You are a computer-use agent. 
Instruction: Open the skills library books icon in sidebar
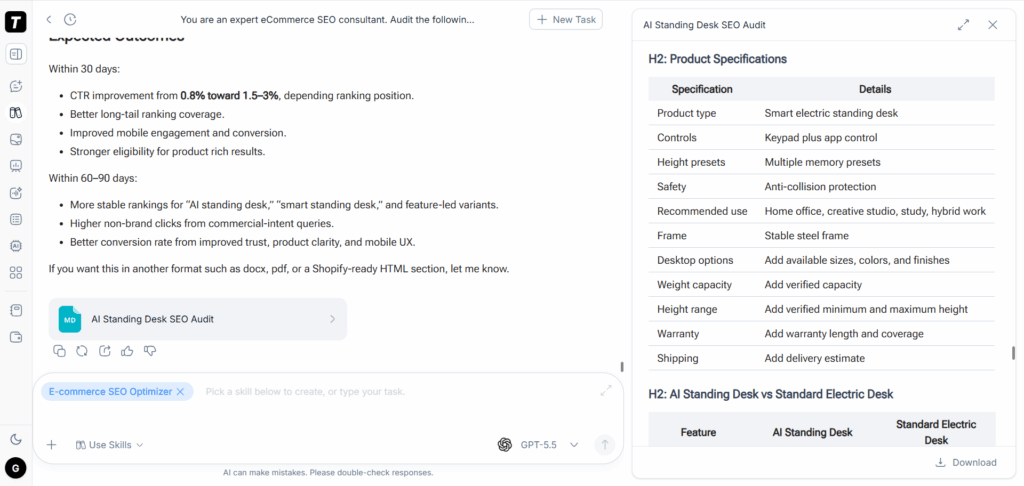coord(16,113)
